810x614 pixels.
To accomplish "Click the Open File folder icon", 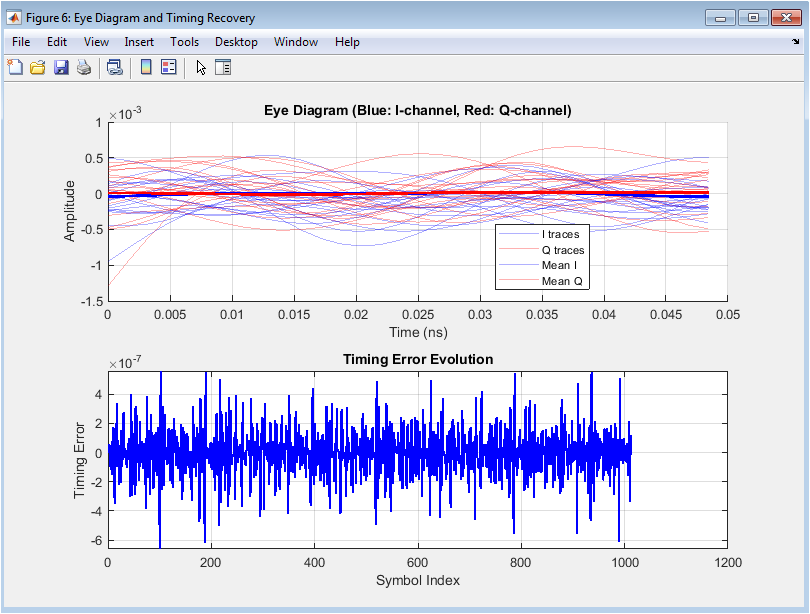I will pos(38,68).
